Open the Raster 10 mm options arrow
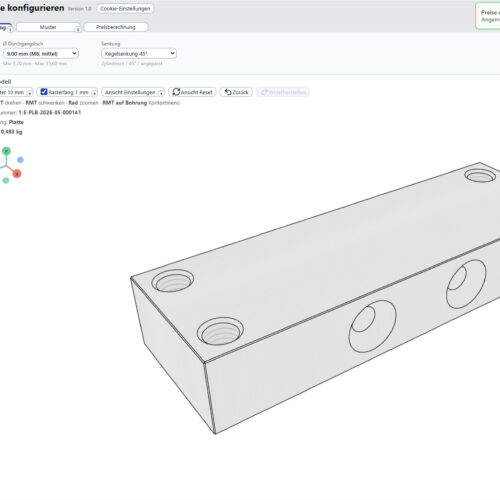500x500 pixels. 29,93
